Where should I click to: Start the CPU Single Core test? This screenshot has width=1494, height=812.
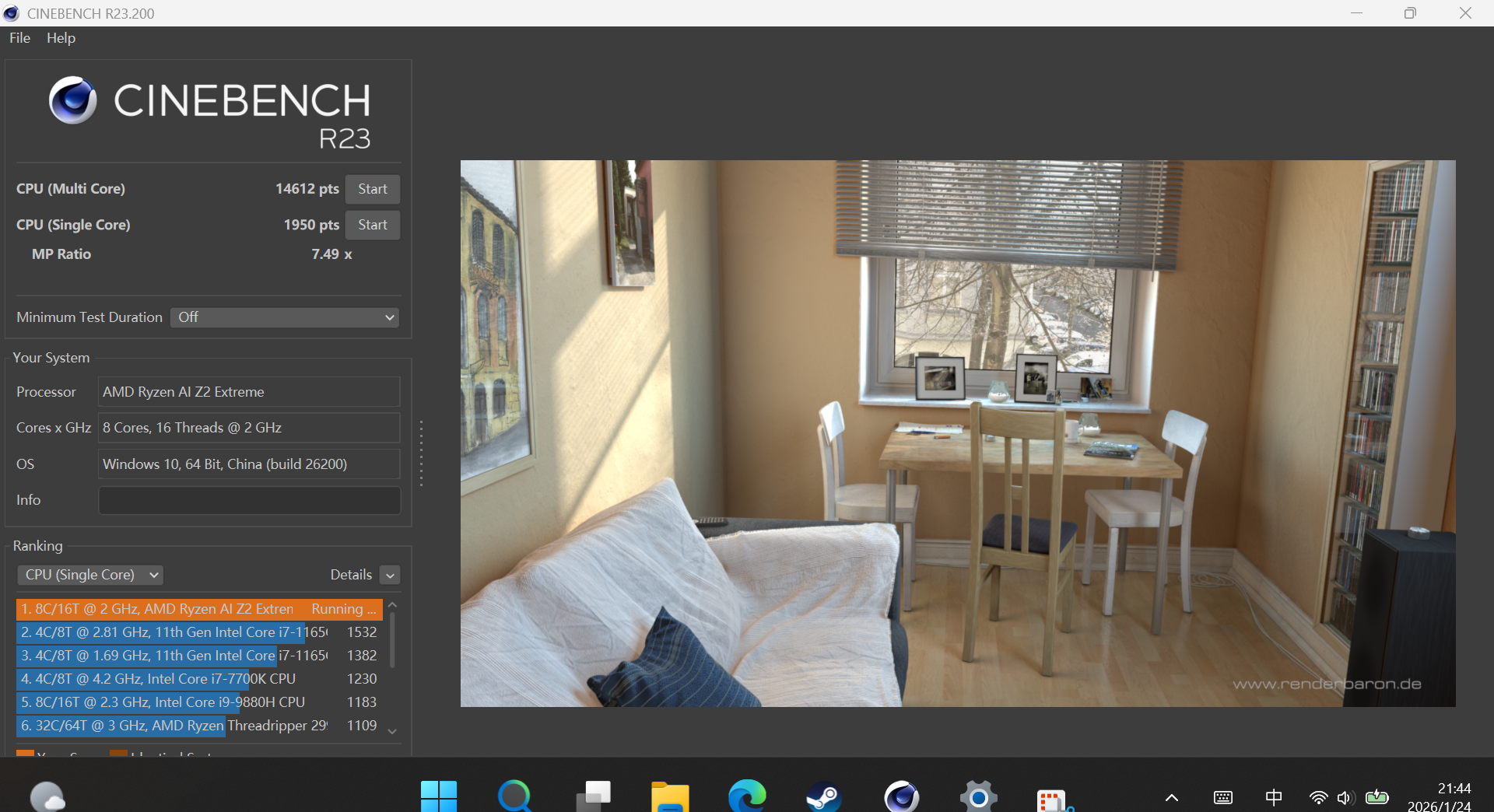pyautogui.click(x=372, y=225)
